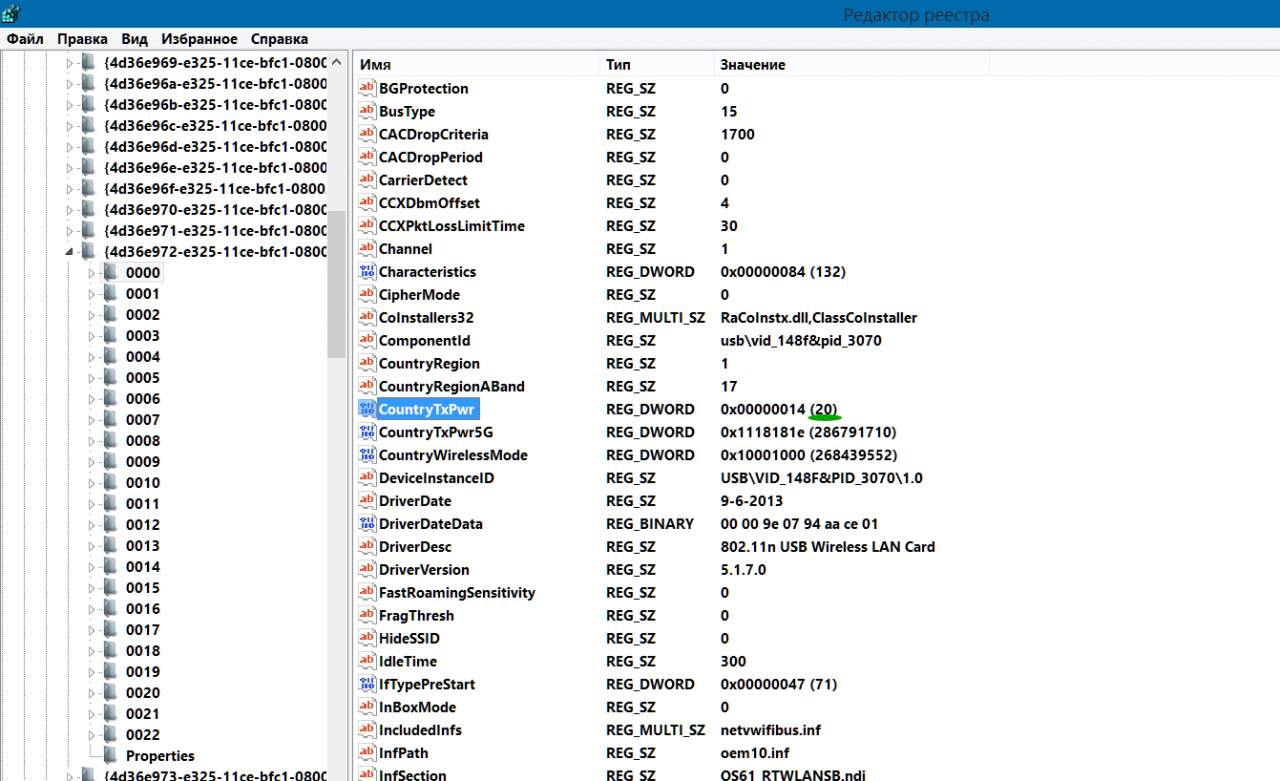Click the string icon beside CountryRegion
Viewport: 1280px width, 781px height.
pyautogui.click(x=367, y=364)
